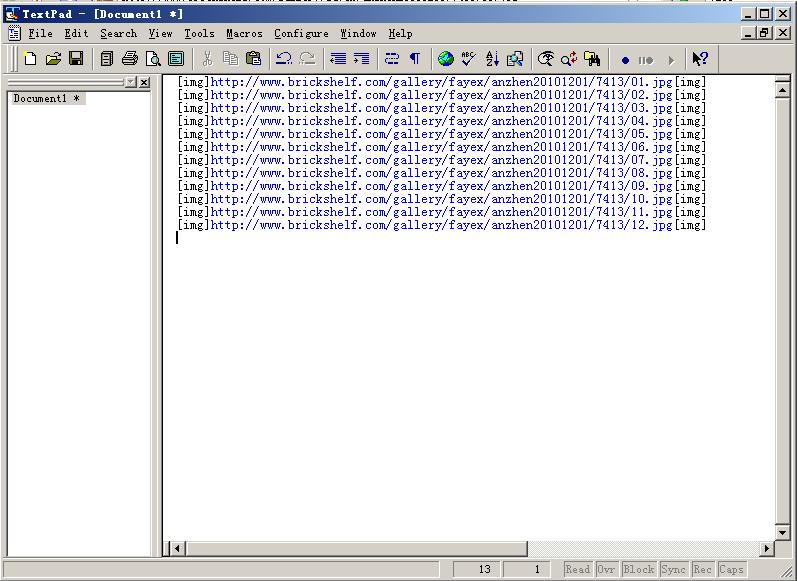The image size is (797, 581).
Task: Click the URL ending with 7413/12.jpg
Action: (x=442, y=225)
